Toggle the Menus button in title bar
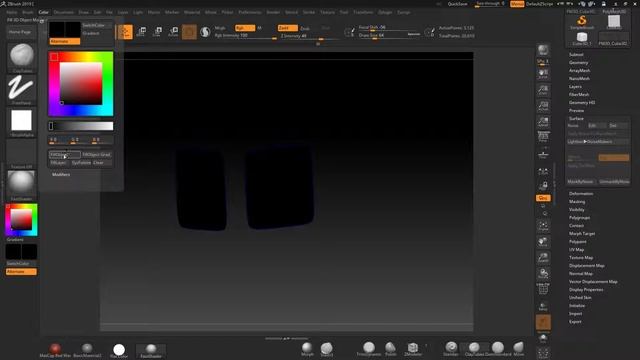Screen dimensions: 640x360 517,4
